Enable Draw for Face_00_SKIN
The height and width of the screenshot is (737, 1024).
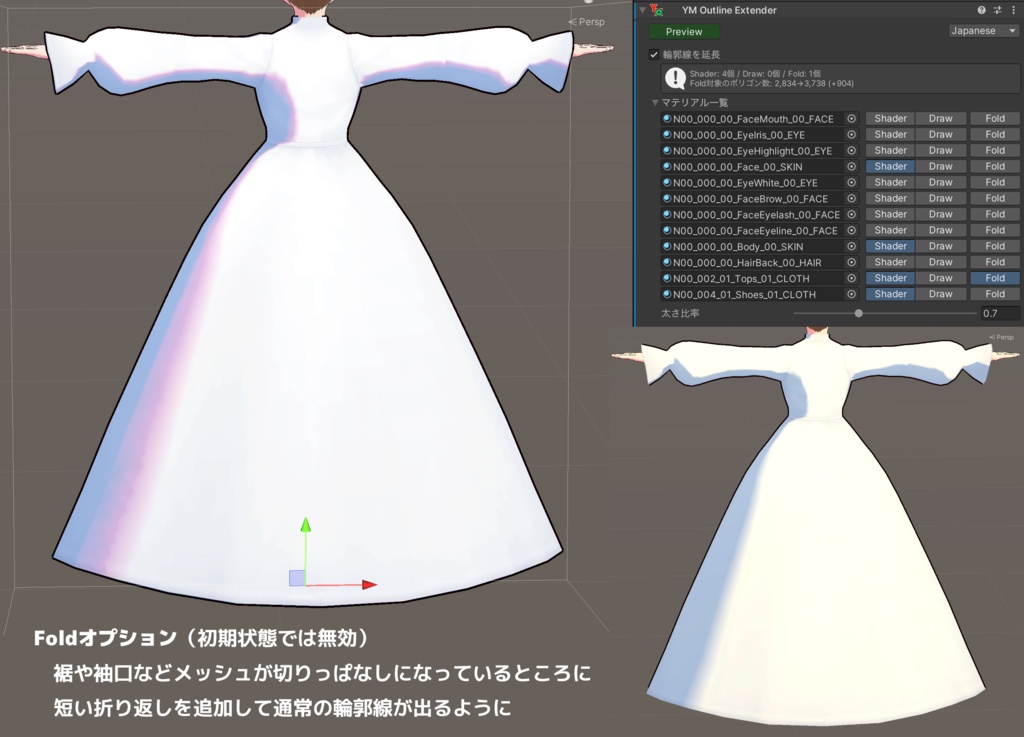(x=940, y=166)
